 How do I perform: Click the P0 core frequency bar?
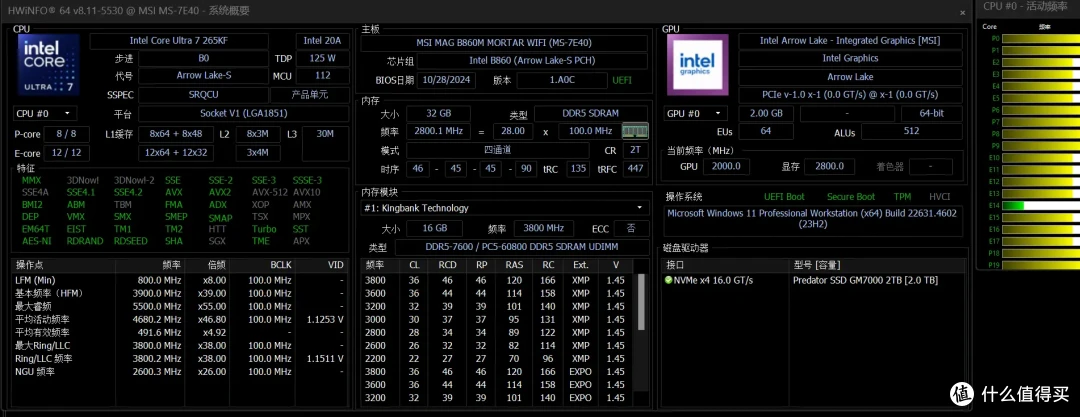pos(1040,39)
